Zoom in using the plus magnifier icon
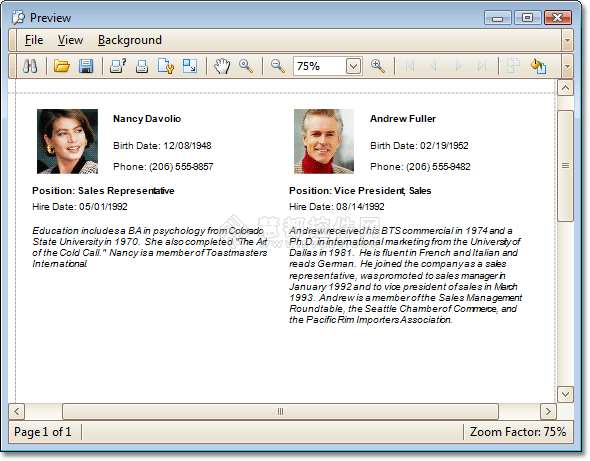The image size is (590, 461). 377,66
